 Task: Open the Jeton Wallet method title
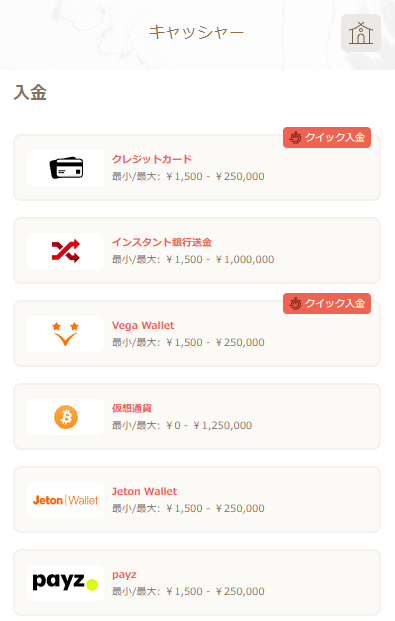coord(144,491)
